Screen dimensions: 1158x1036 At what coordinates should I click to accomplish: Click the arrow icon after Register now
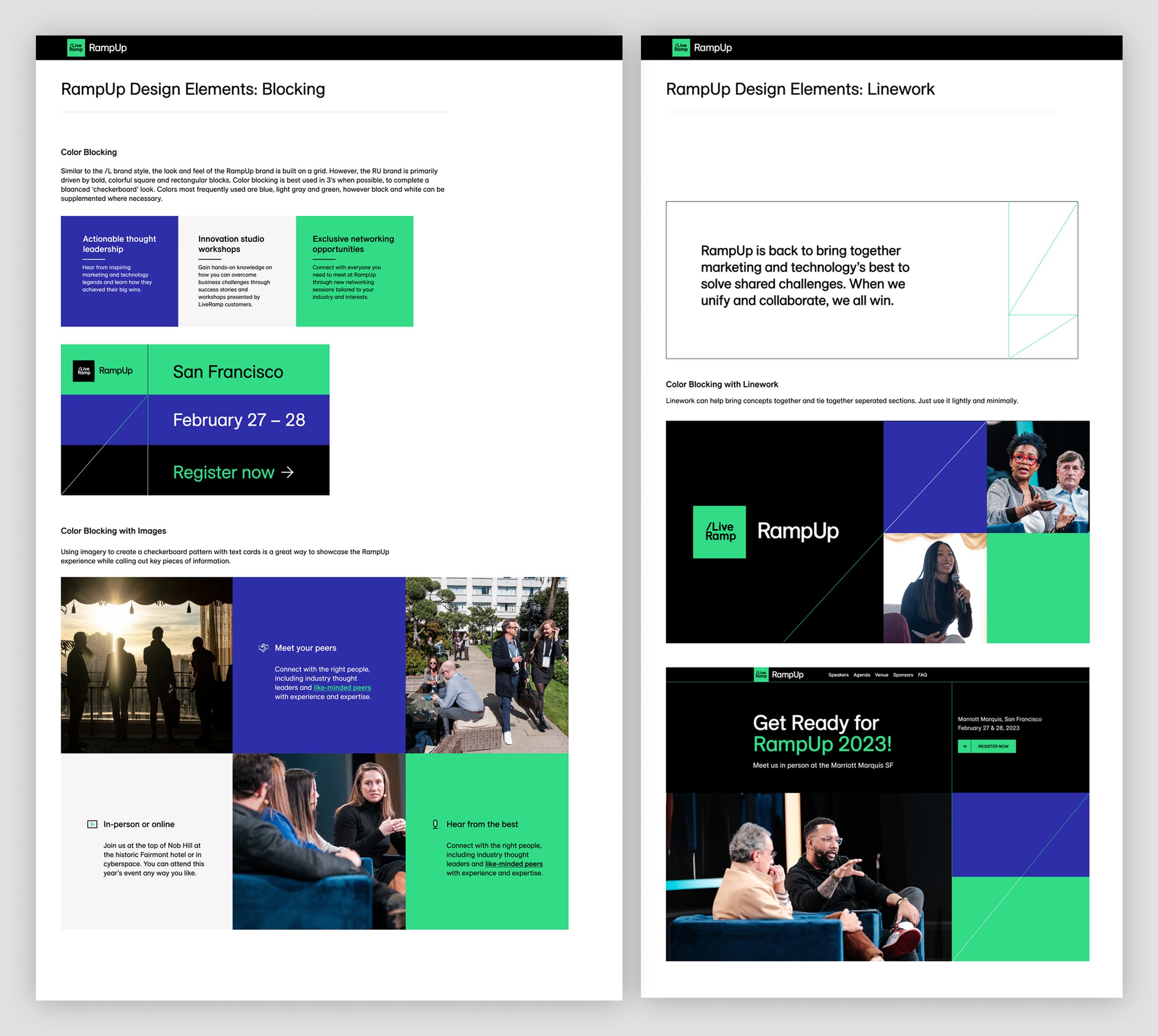288,472
